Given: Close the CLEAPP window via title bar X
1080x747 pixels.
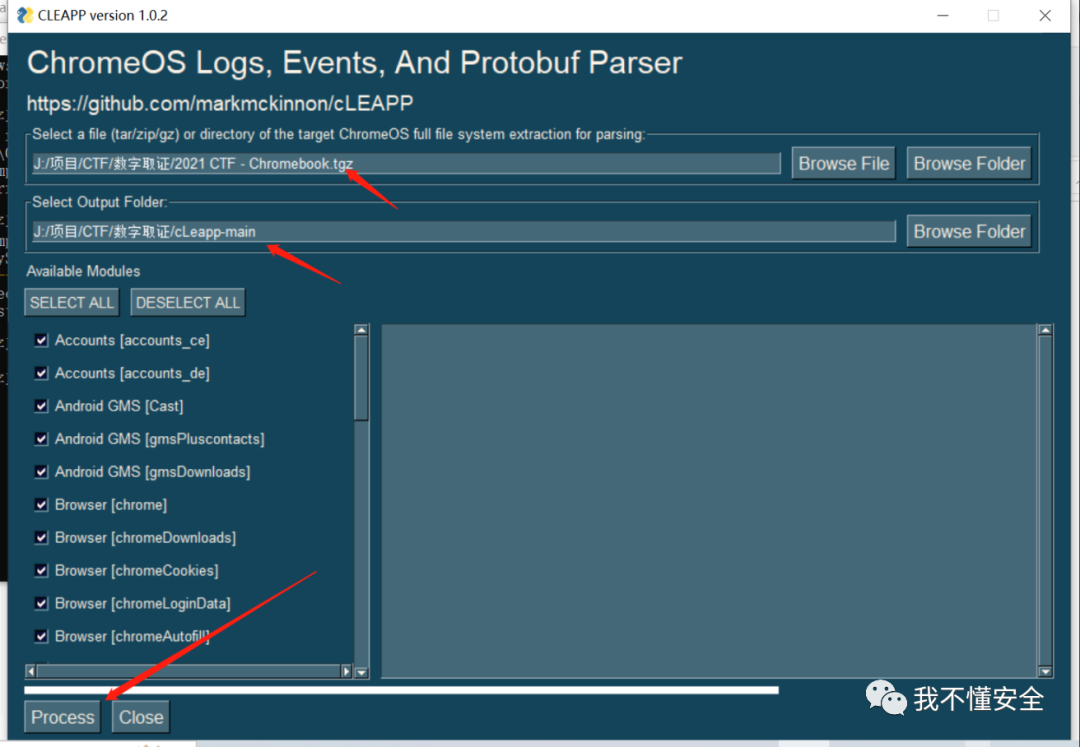Looking at the screenshot, I should (1045, 15).
